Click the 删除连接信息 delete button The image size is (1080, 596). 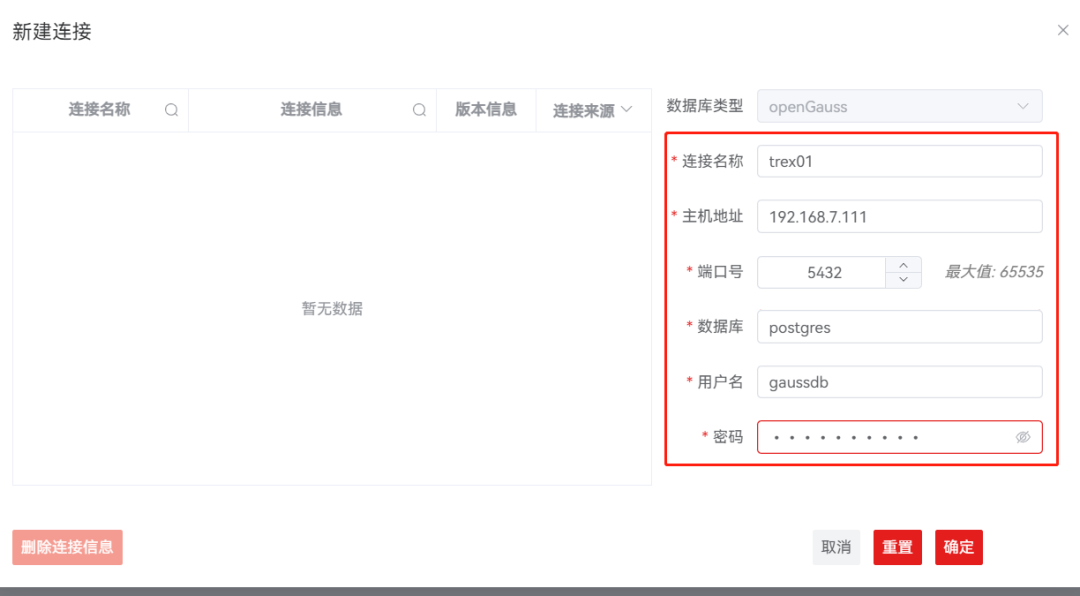[67, 547]
